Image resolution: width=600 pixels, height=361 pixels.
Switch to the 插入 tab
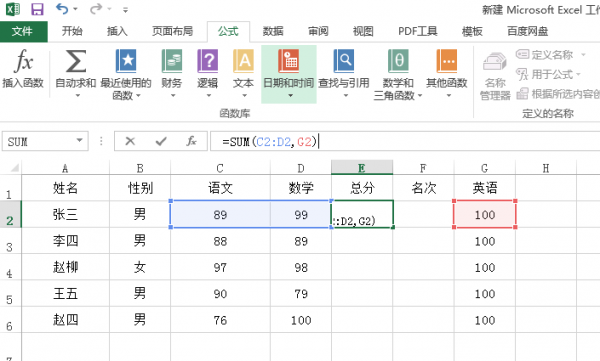click(x=117, y=31)
